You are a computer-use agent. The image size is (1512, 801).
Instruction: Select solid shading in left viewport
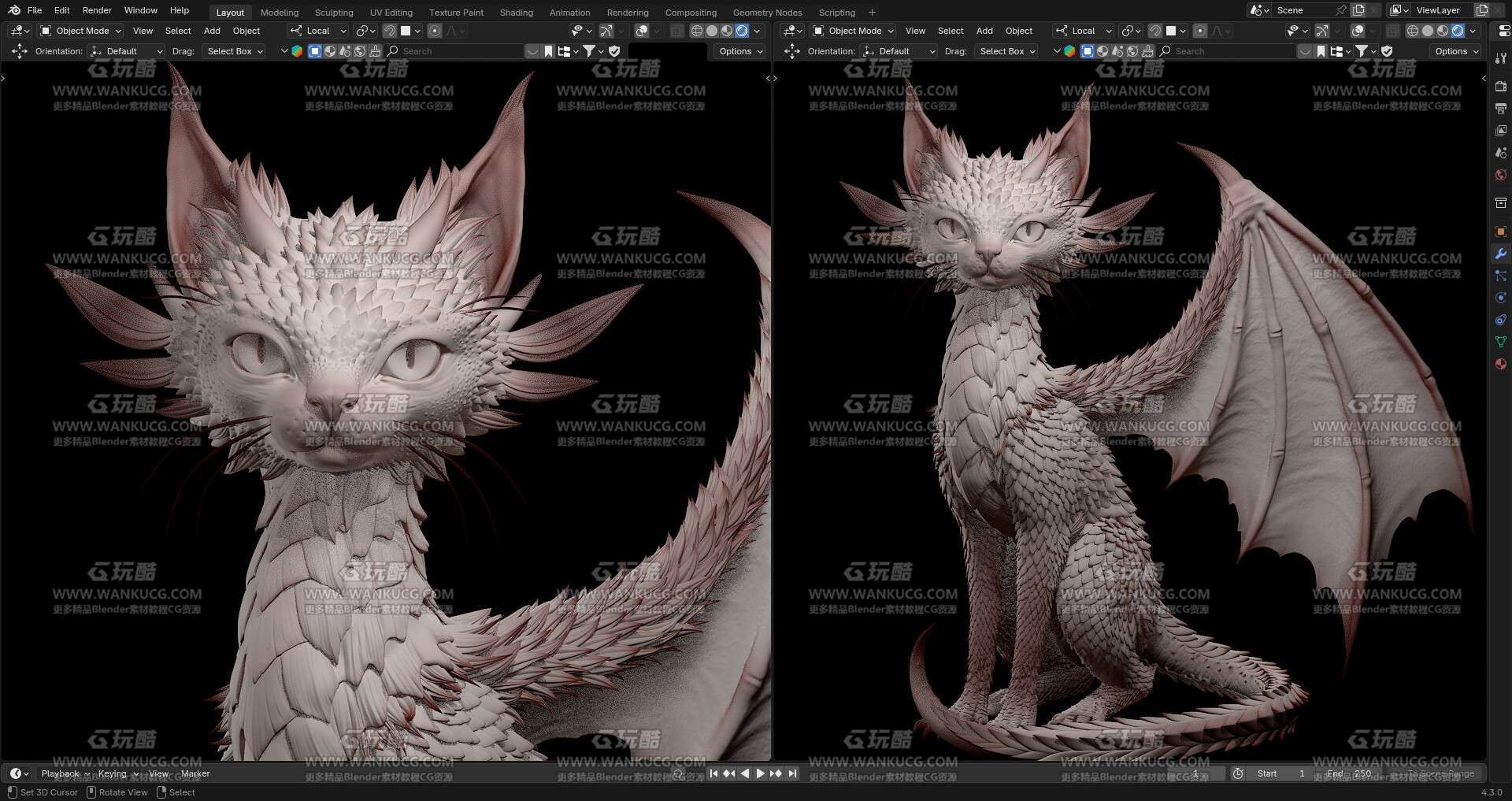pos(712,31)
